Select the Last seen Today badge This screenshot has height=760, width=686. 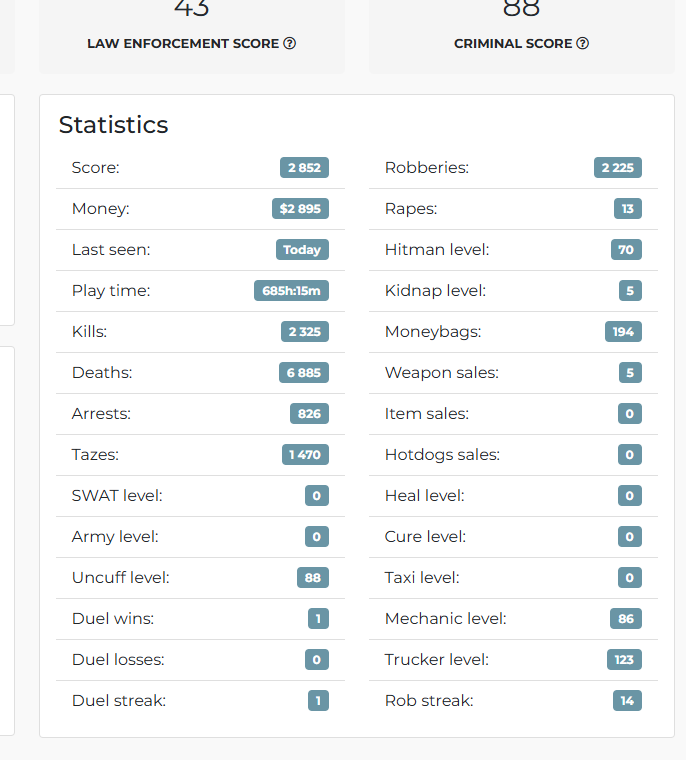[x=303, y=250]
